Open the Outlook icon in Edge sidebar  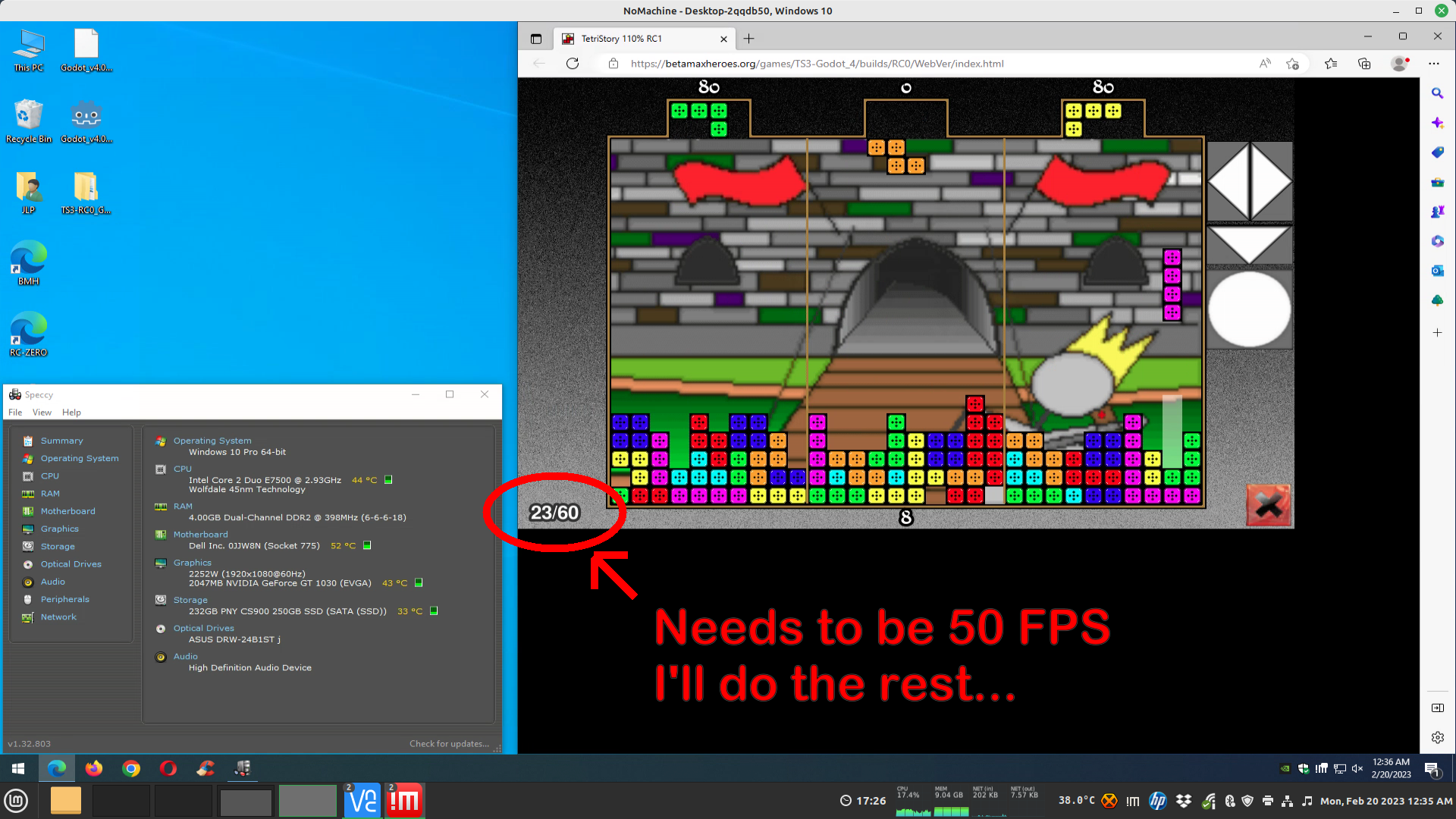point(1437,271)
